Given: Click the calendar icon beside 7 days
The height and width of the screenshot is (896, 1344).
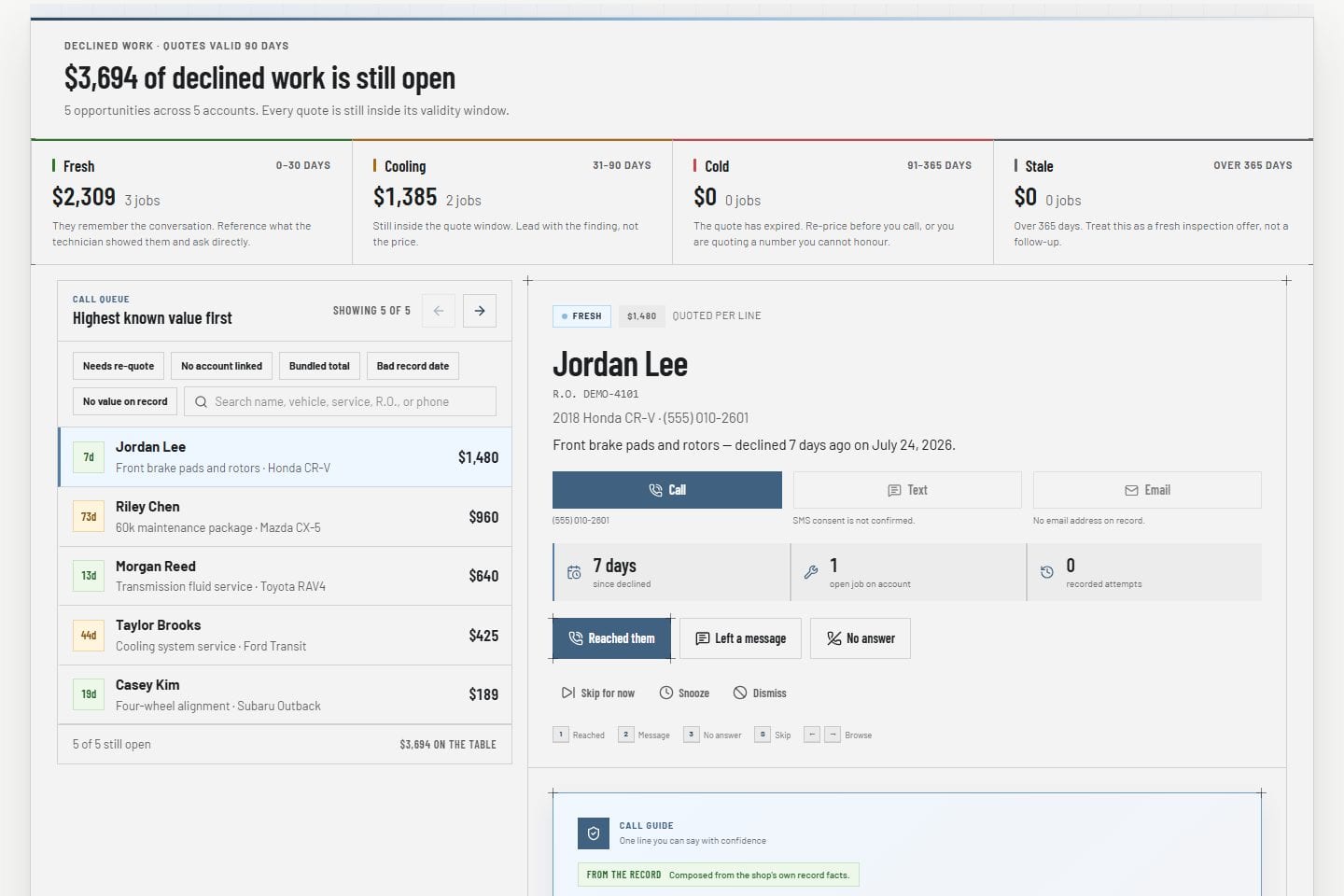Looking at the screenshot, I should (574, 572).
